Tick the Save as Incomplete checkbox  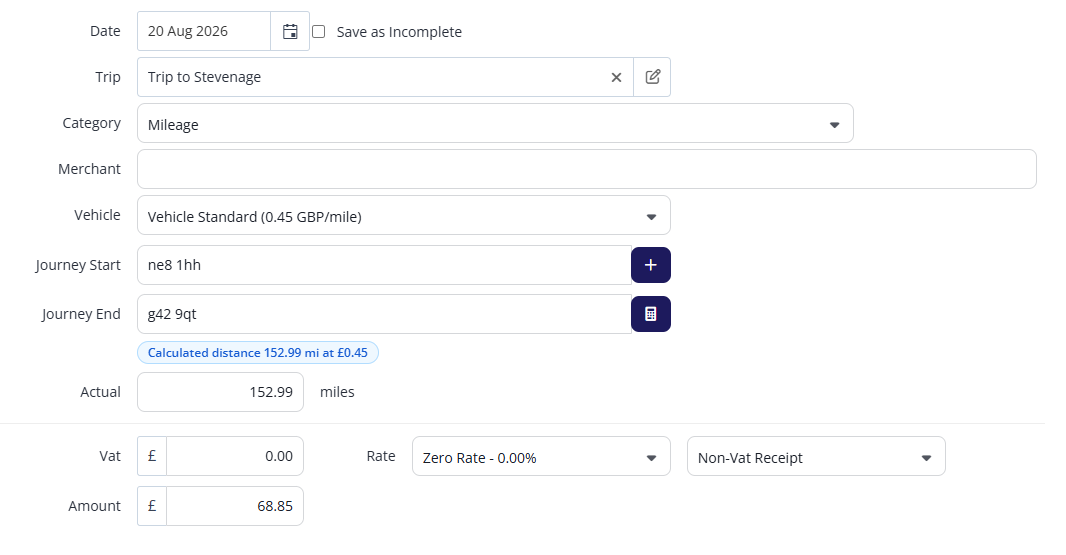coord(318,31)
